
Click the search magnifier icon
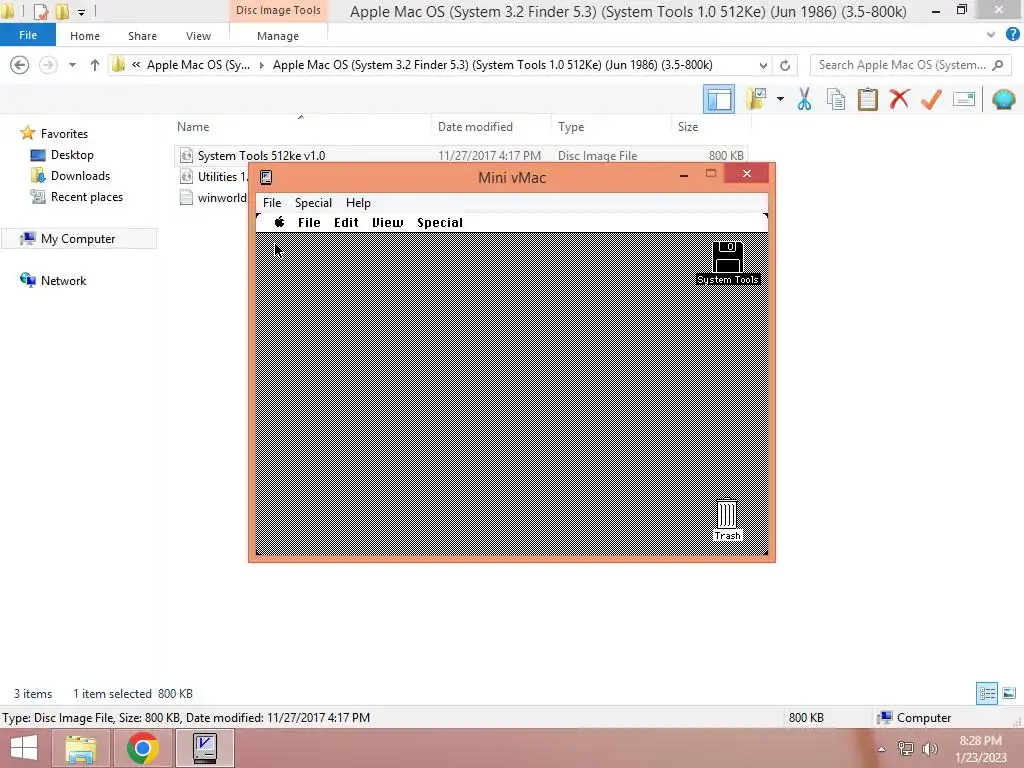click(997, 65)
